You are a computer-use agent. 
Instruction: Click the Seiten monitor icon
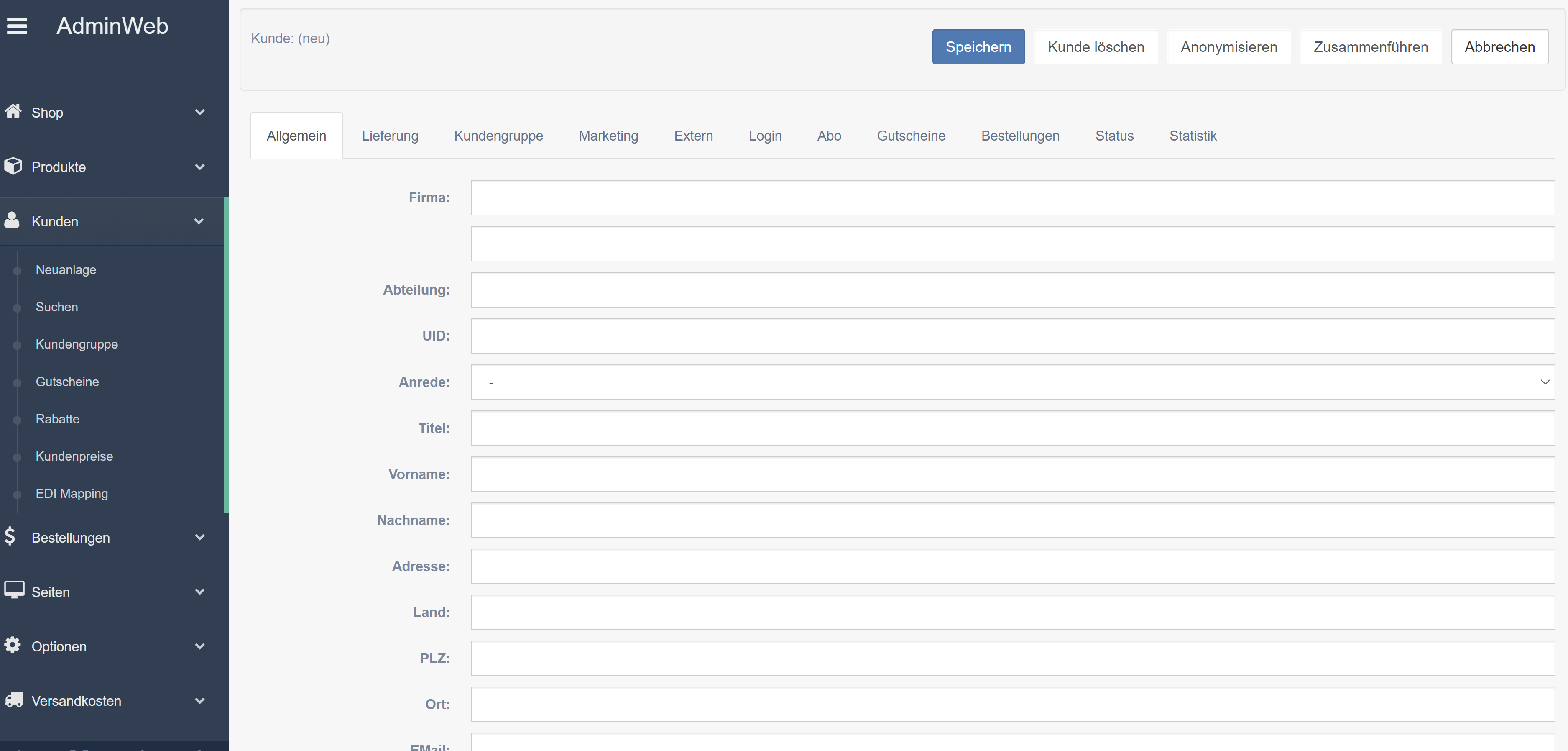click(14, 590)
